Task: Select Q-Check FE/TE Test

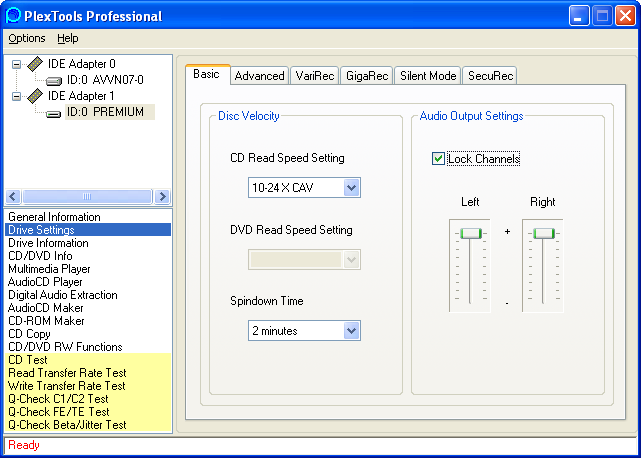Action: click(88, 412)
